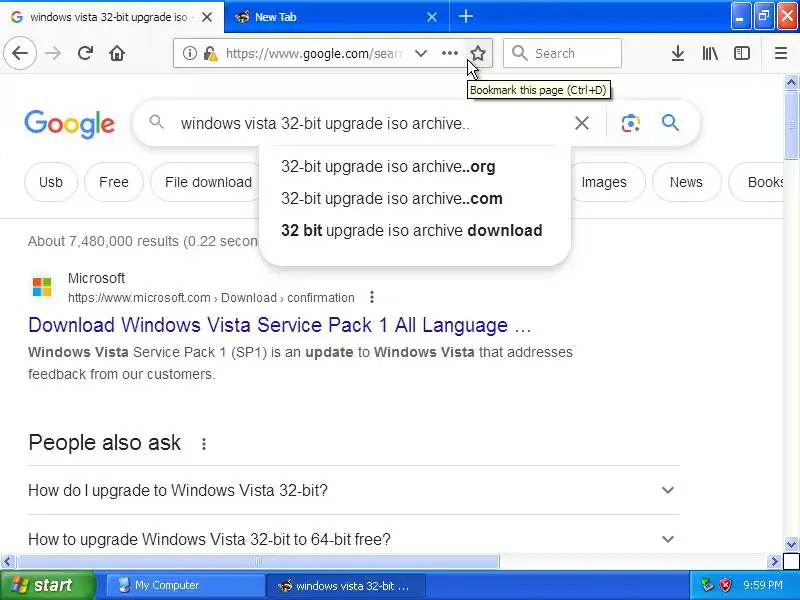Toggle the sidebar view icon
Image resolution: width=800 pixels, height=600 pixels.
pos(742,53)
